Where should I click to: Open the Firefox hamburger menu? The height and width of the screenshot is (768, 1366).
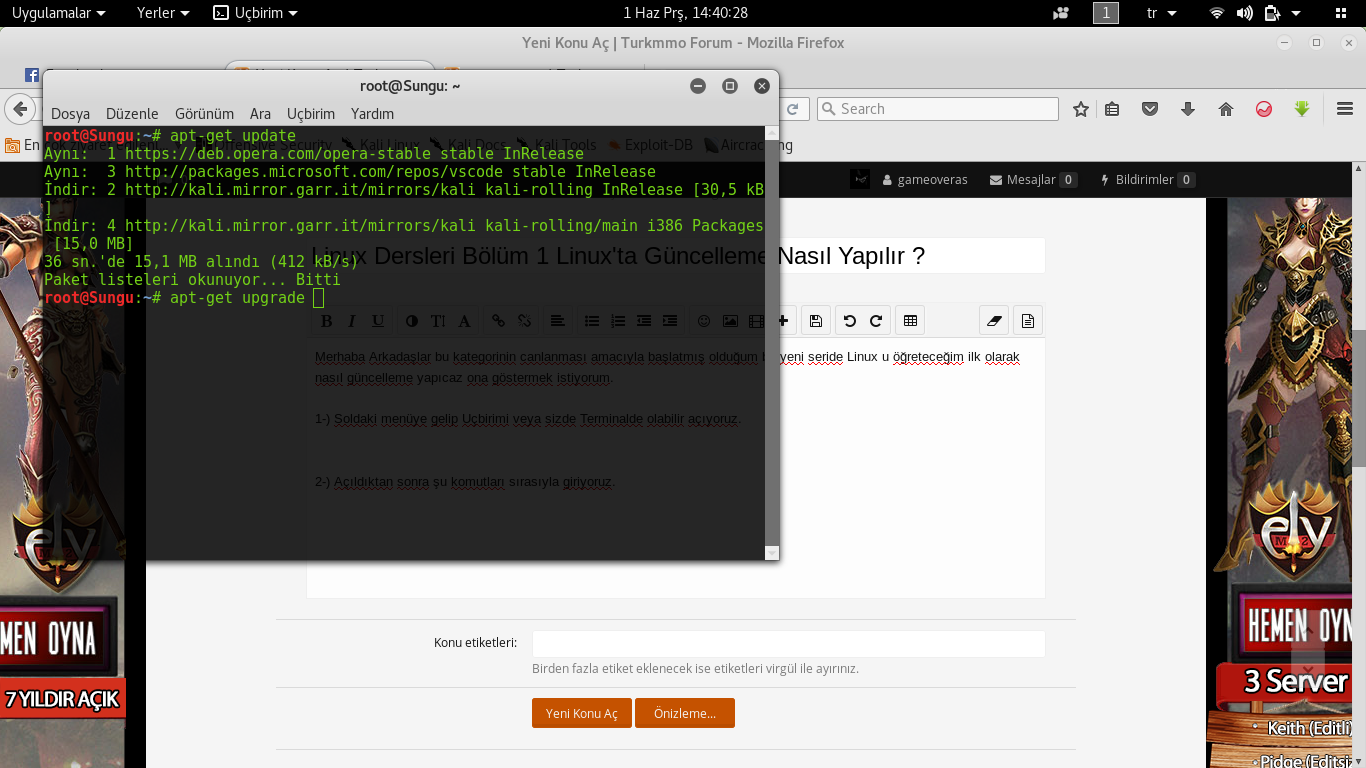coord(1345,109)
